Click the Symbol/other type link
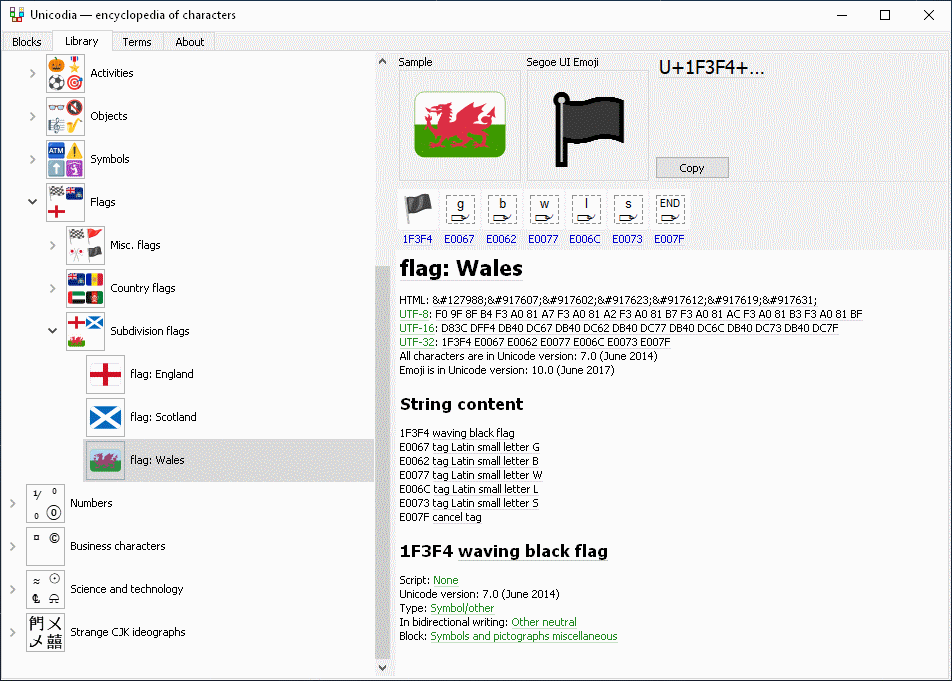 (x=462, y=608)
